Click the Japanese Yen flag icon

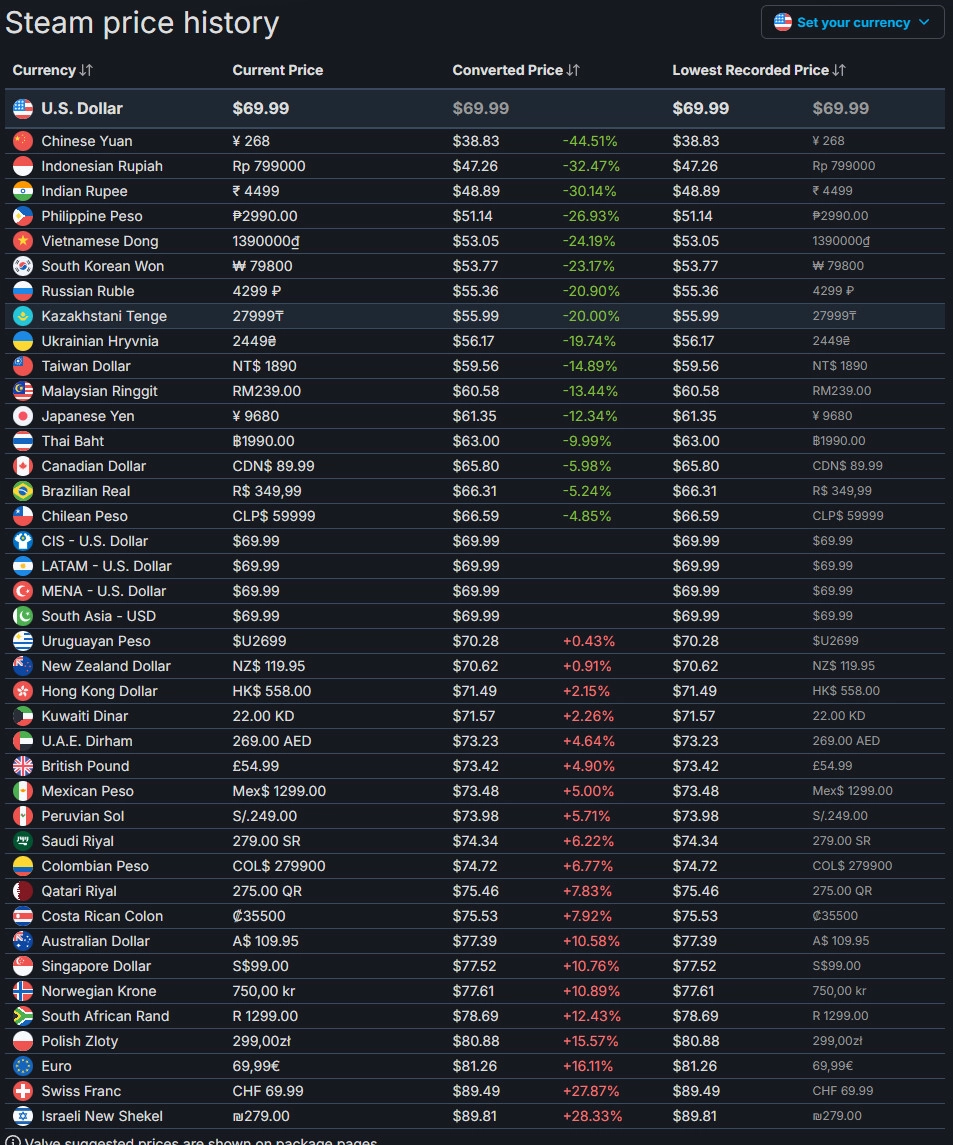click(x=23, y=416)
